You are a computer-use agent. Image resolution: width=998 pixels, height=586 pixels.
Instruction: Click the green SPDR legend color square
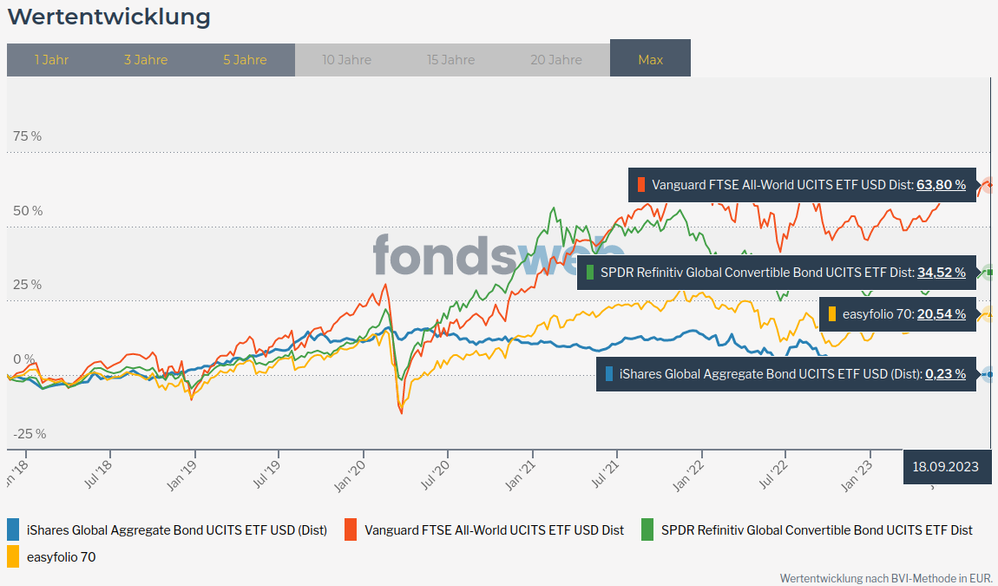(647, 530)
